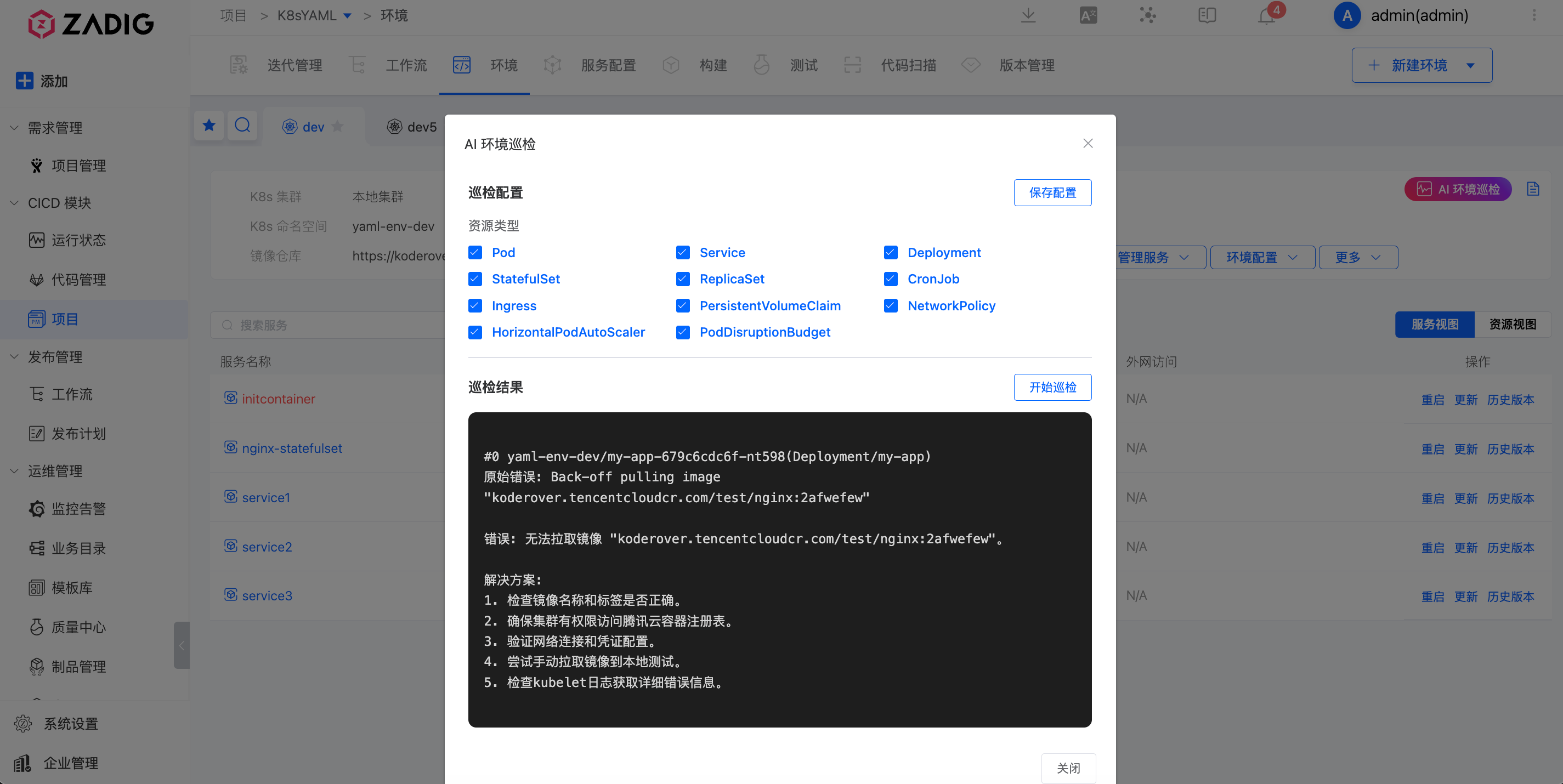1563x784 pixels.
Task: Open the 环境配置 dropdown
Action: 1262,257
